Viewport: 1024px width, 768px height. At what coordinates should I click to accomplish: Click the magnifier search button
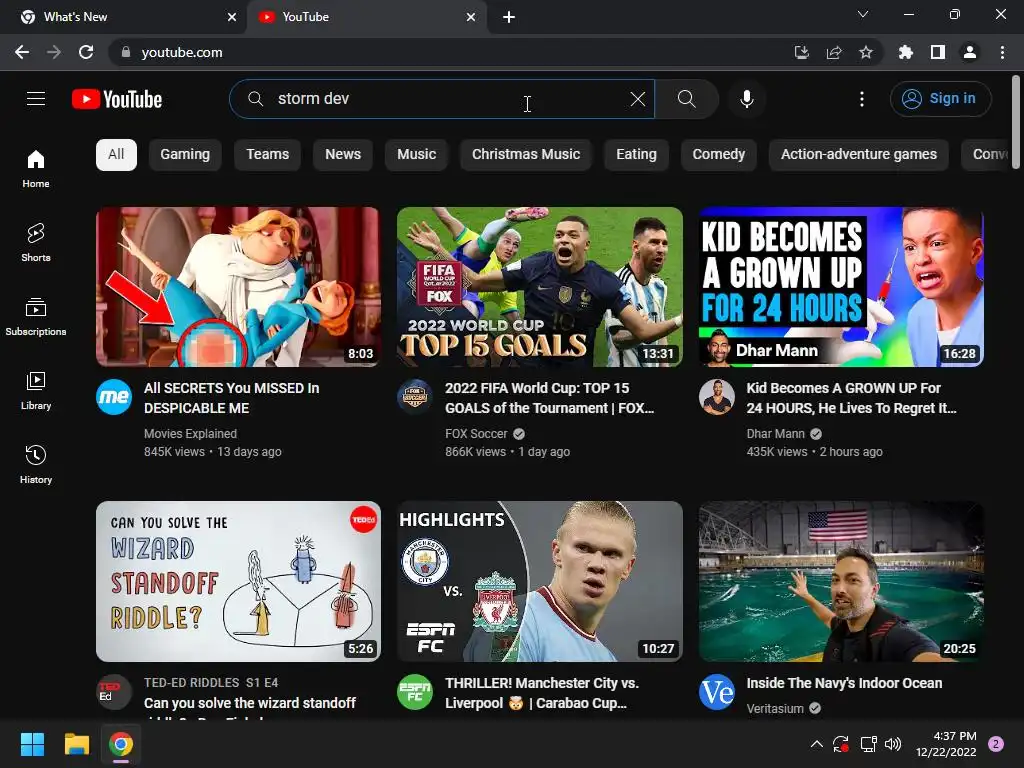(686, 99)
